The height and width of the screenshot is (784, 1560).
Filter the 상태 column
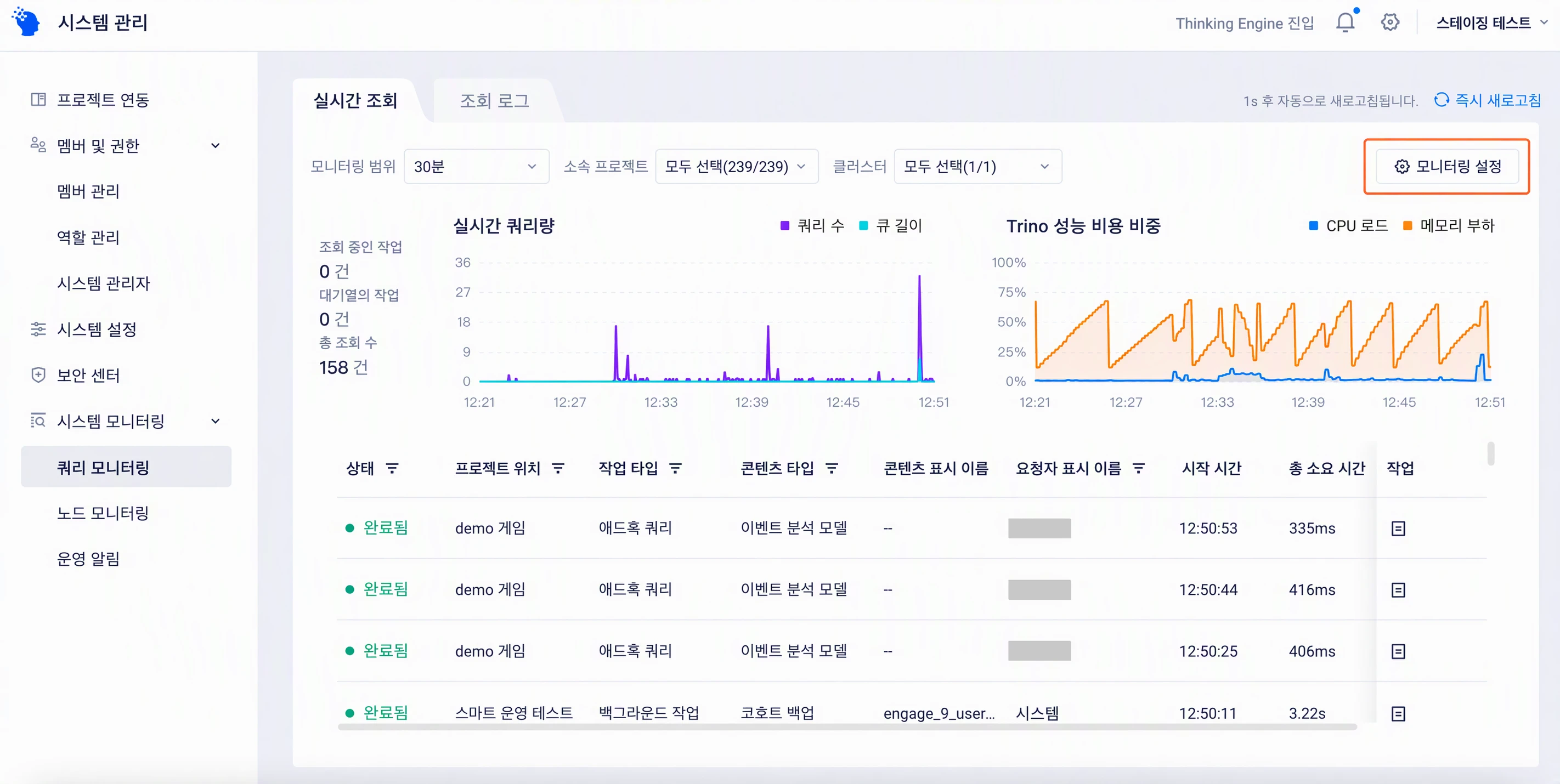(392, 468)
